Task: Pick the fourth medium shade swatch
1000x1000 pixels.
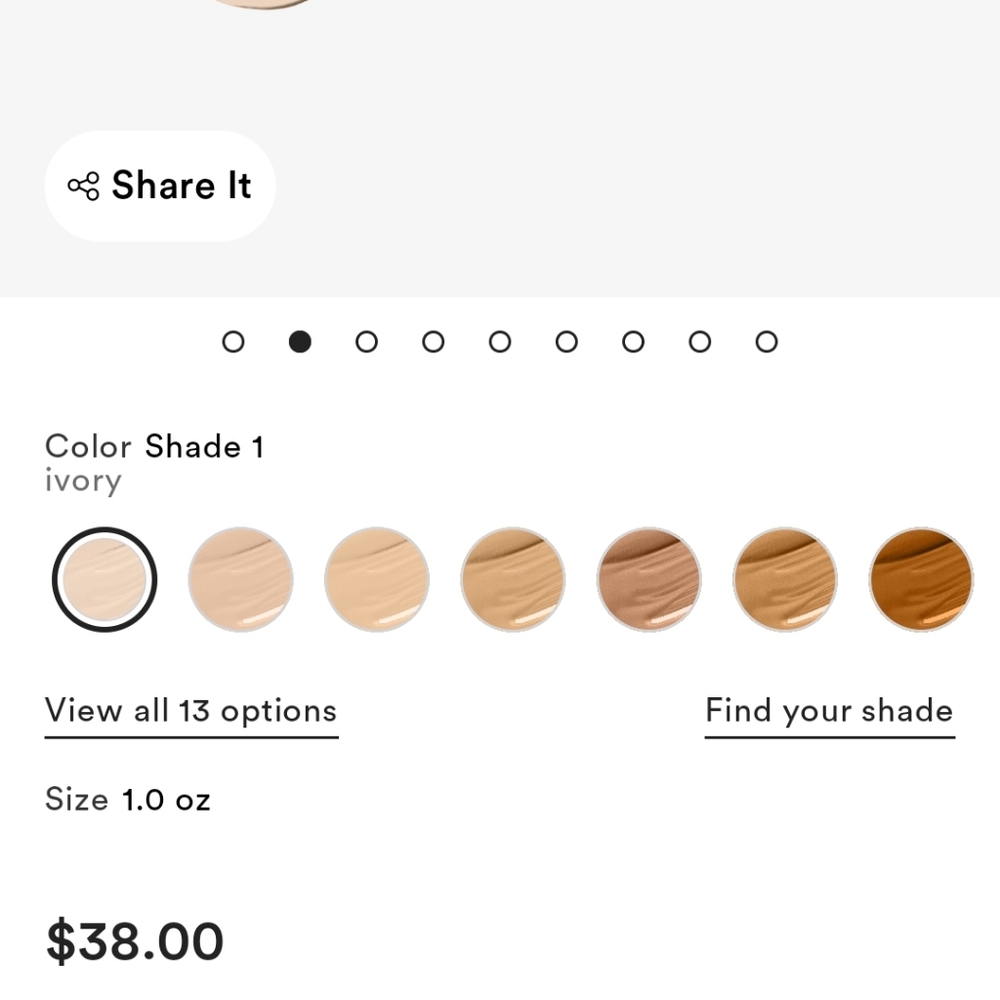Action: [512, 580]
